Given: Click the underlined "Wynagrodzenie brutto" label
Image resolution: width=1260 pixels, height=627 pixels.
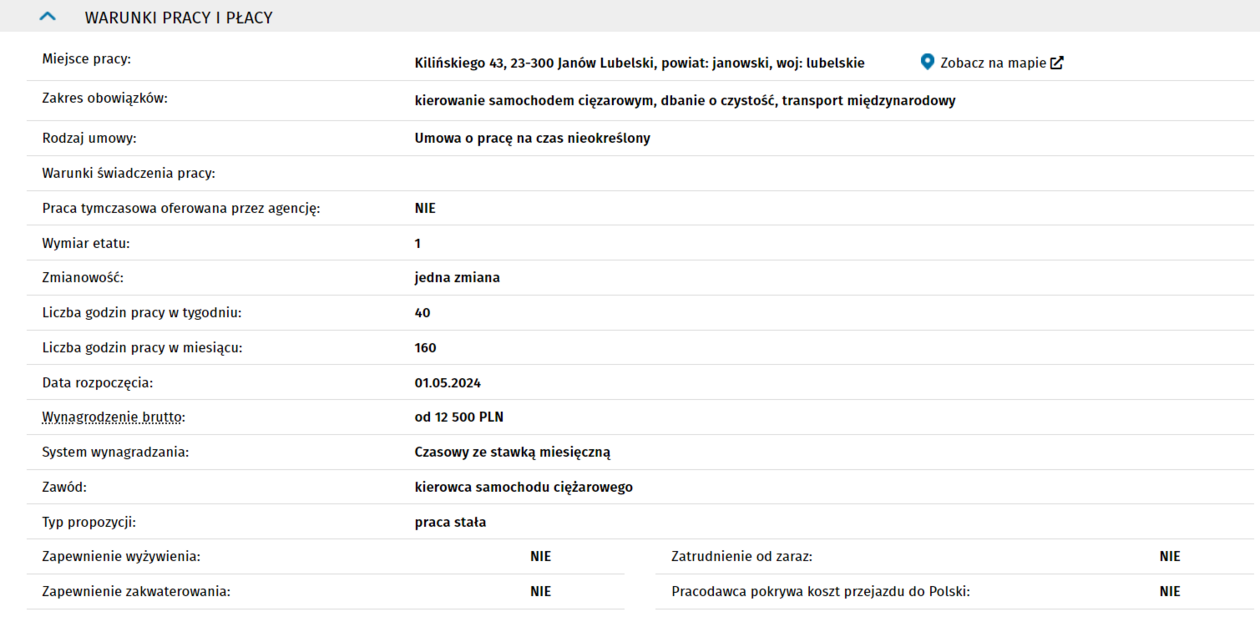Looking at the screenshot, I should (114, 417).
